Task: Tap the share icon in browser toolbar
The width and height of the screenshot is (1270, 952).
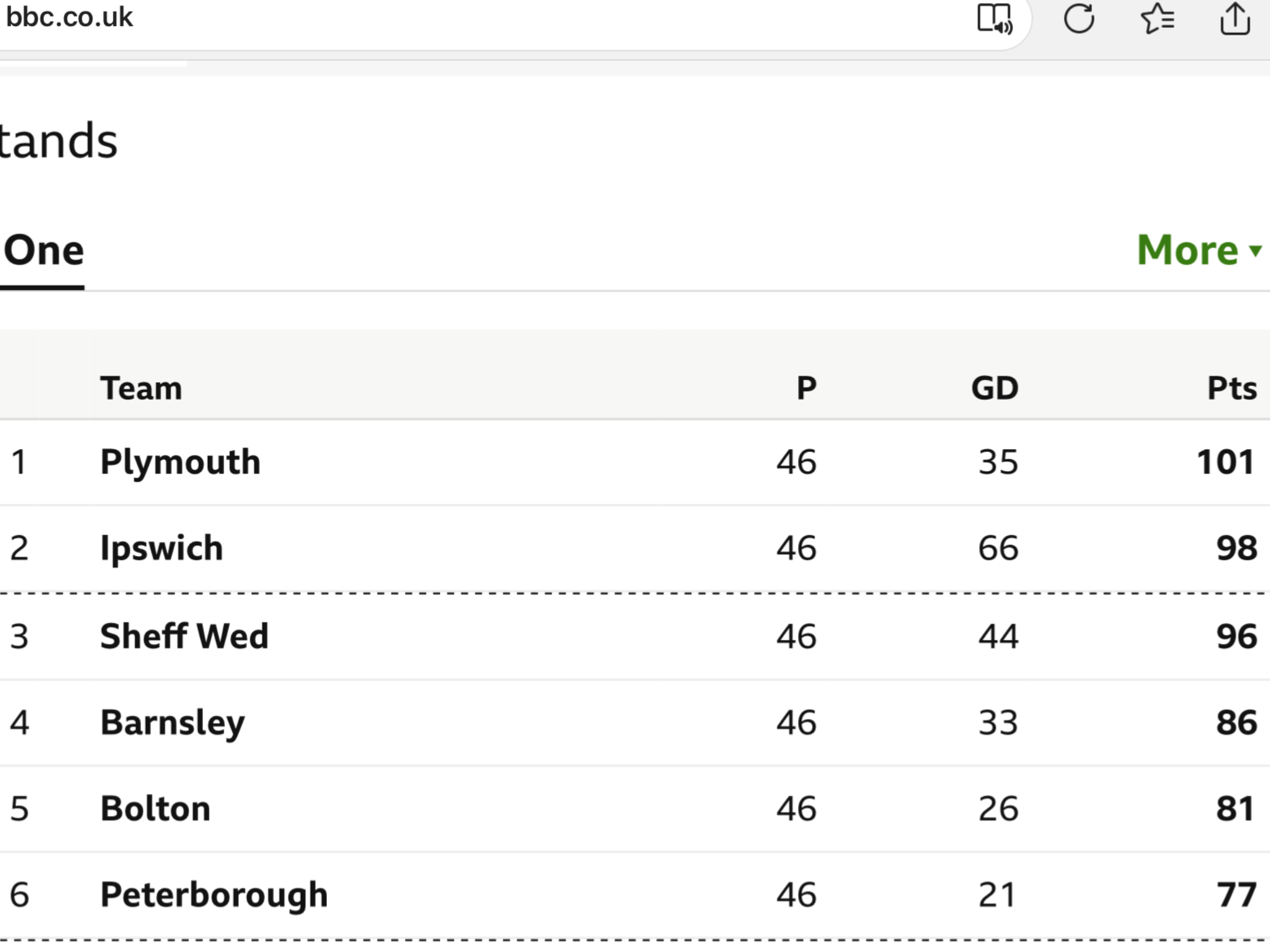Action: [x=1235, y=19]
